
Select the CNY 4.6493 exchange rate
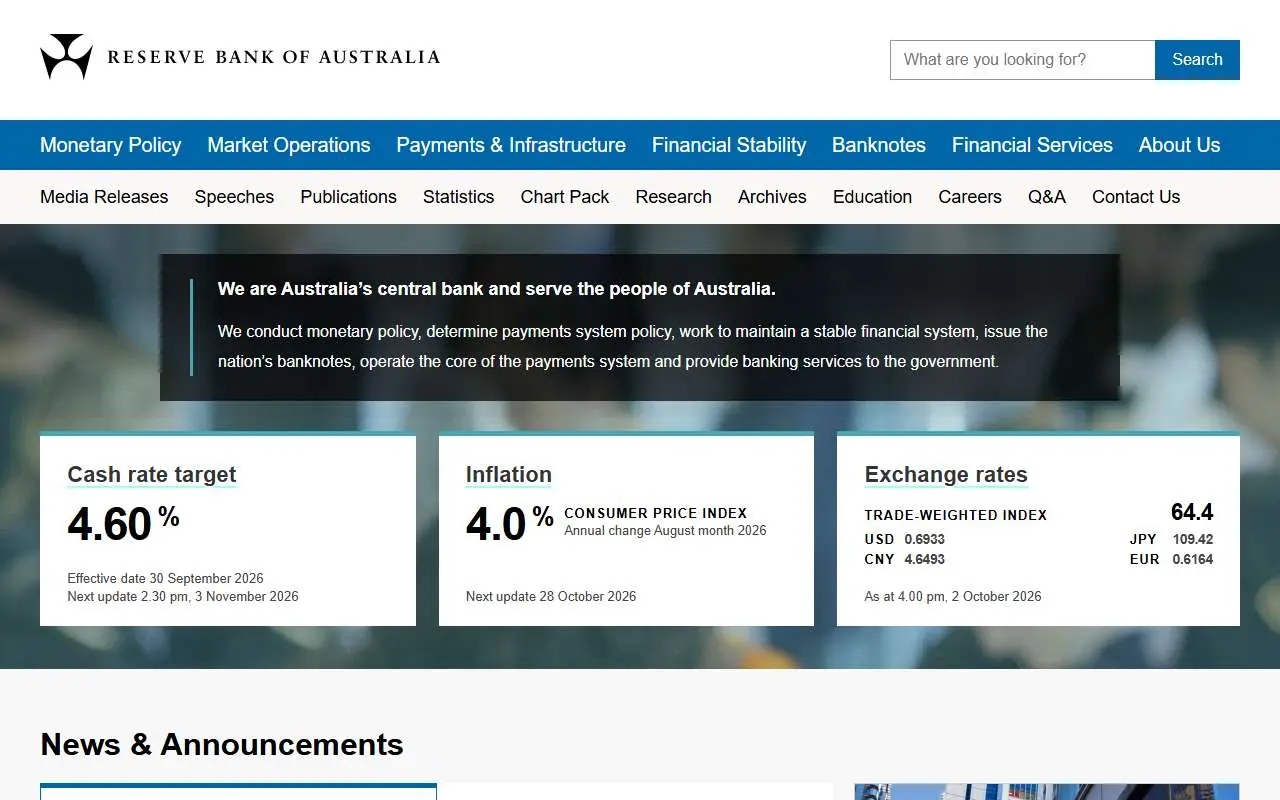click(x=905, y=559)
